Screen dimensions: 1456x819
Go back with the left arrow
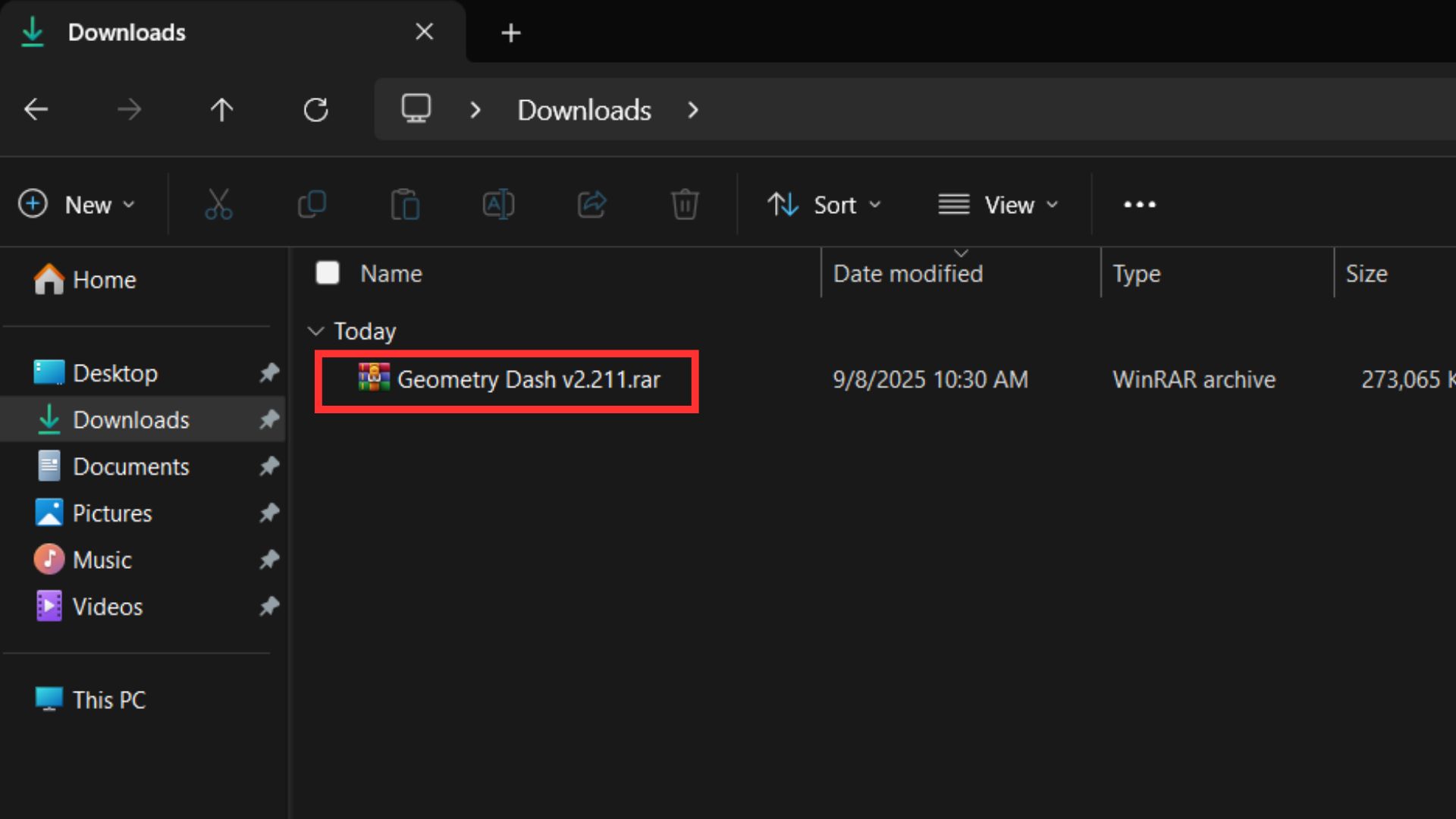pyautogui.click(x=36, y=110)
